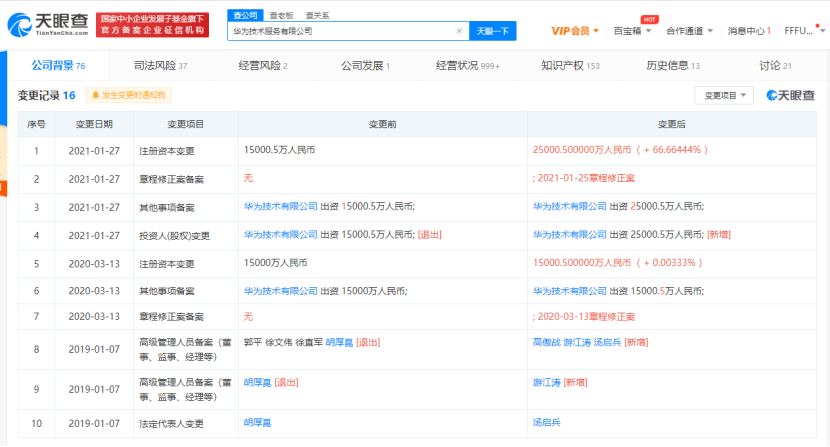Screen dimensions: 830x447
Task: Select the 15000.5万人民币 cell in row 1
Action: pos(279,150)
